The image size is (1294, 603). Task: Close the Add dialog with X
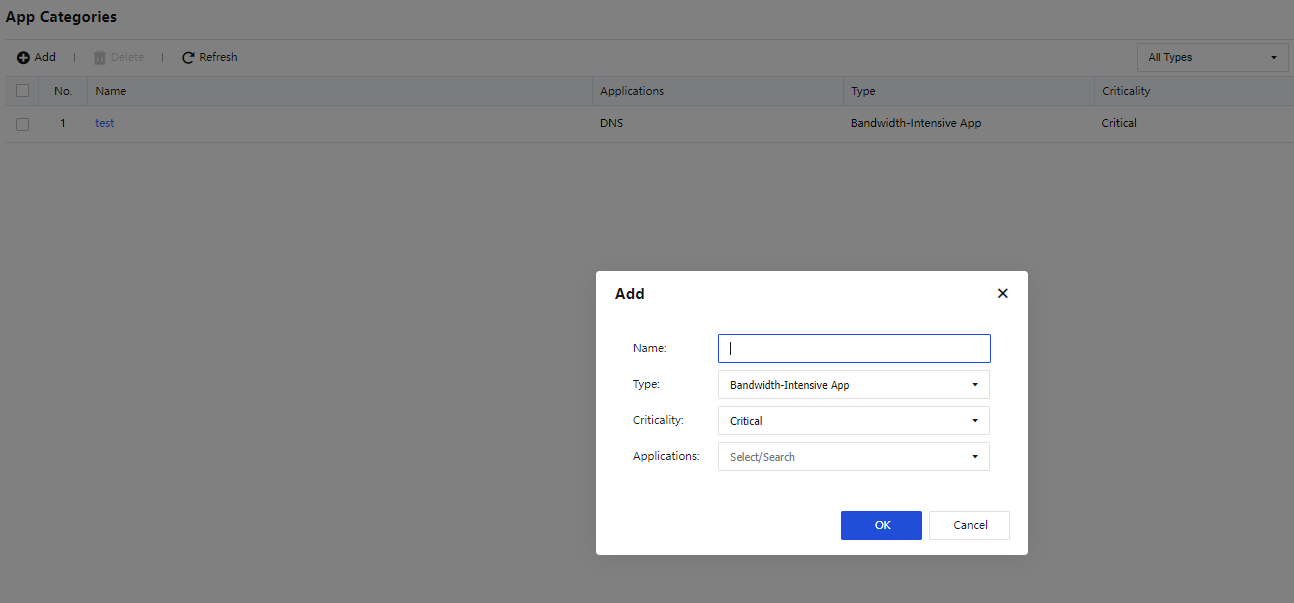1002,293
